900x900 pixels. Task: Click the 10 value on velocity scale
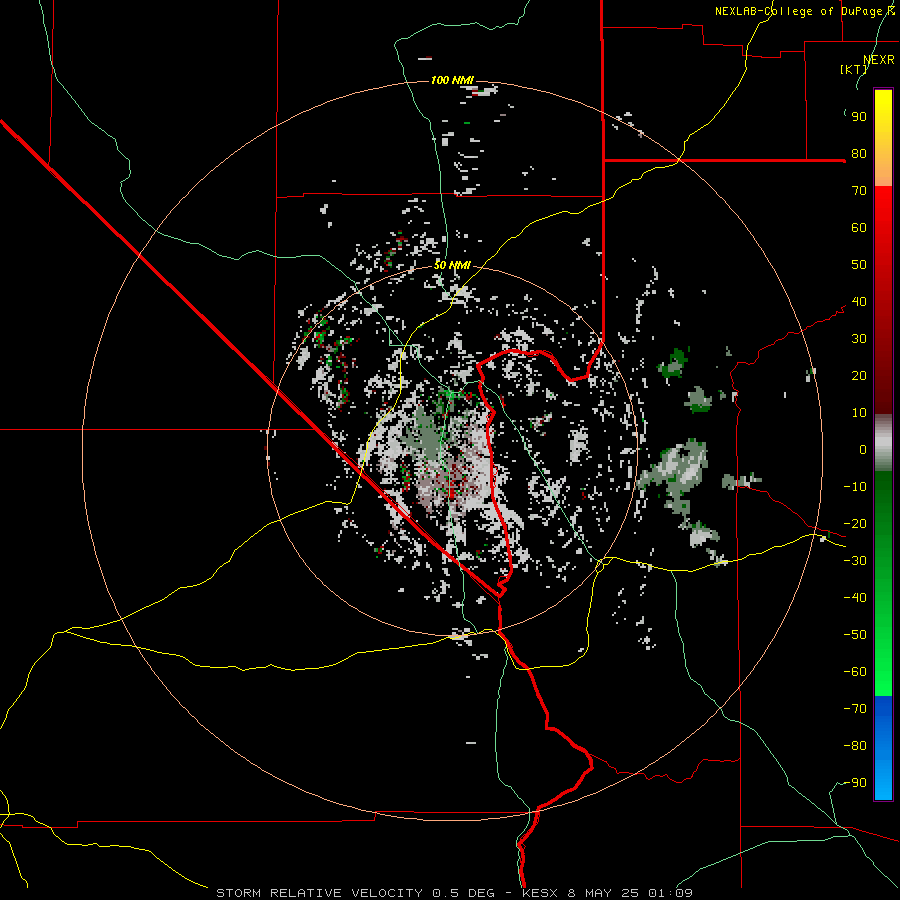point(859,413)
